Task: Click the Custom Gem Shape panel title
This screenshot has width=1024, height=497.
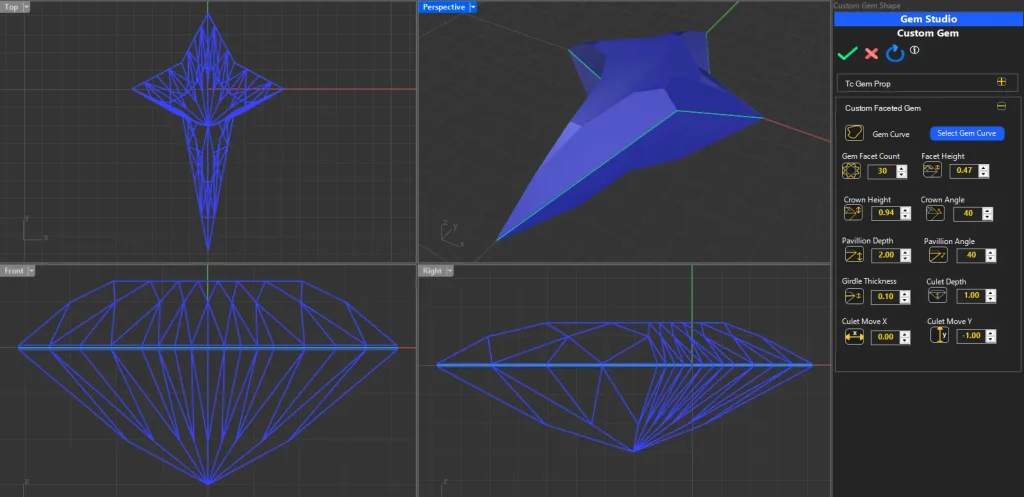Action: click(866, 5)
